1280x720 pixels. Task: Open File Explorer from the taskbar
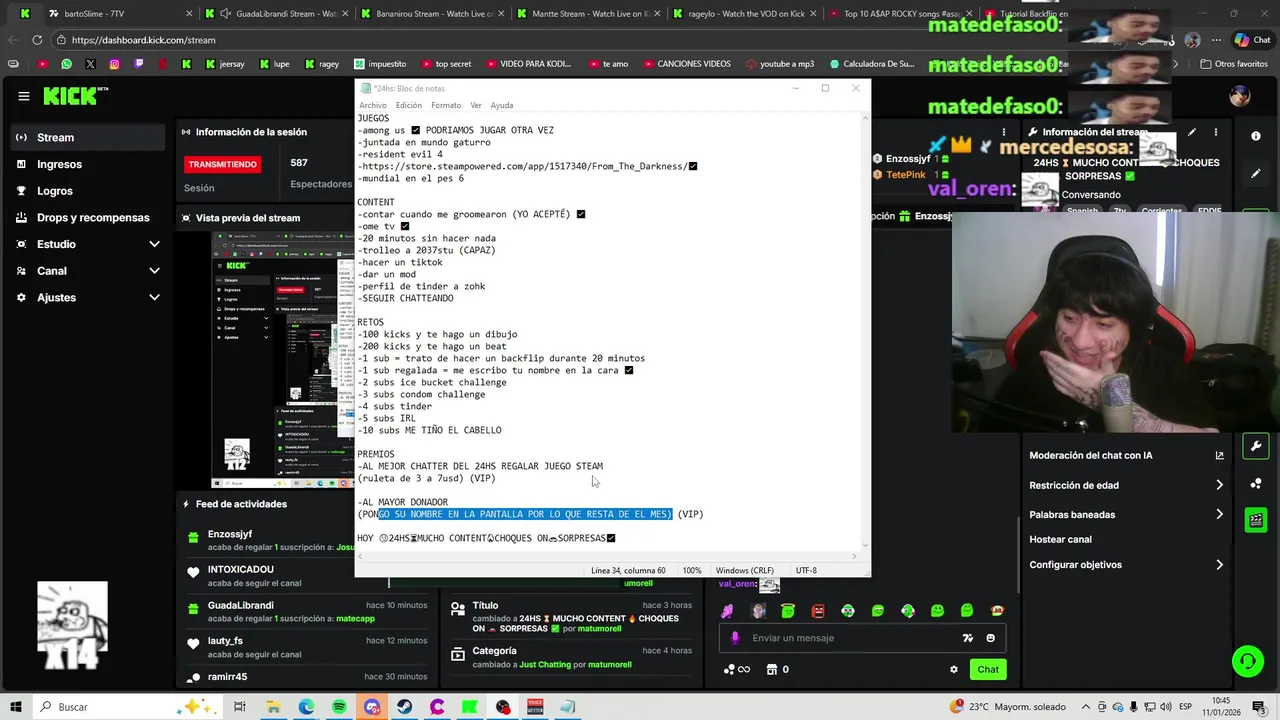coord(273,707)
